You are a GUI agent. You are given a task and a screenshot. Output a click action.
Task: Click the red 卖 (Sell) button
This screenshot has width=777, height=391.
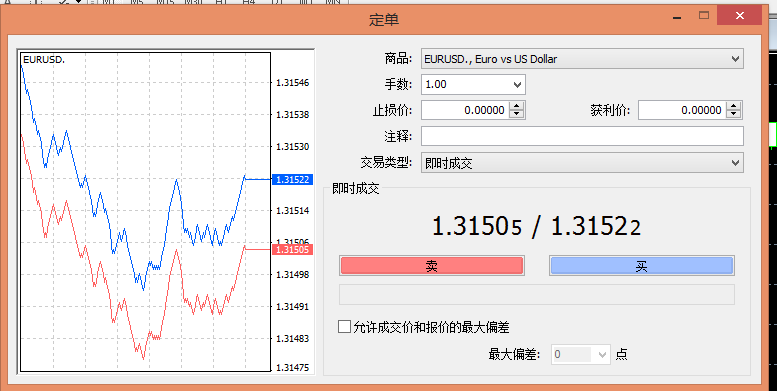click(431, 266)
